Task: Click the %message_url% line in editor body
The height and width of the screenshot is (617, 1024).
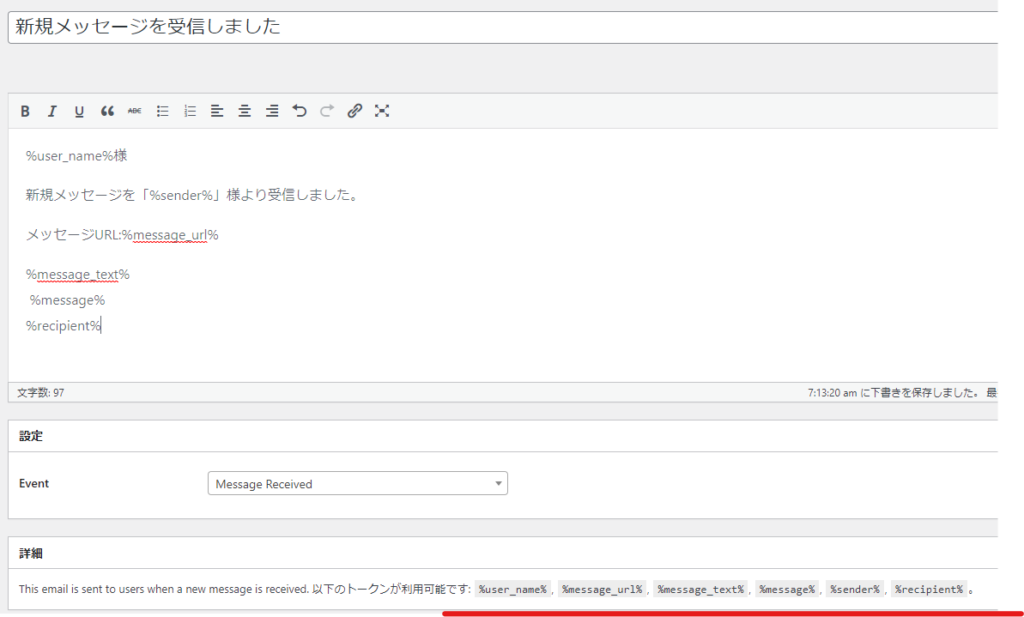Action: point(122,235)
